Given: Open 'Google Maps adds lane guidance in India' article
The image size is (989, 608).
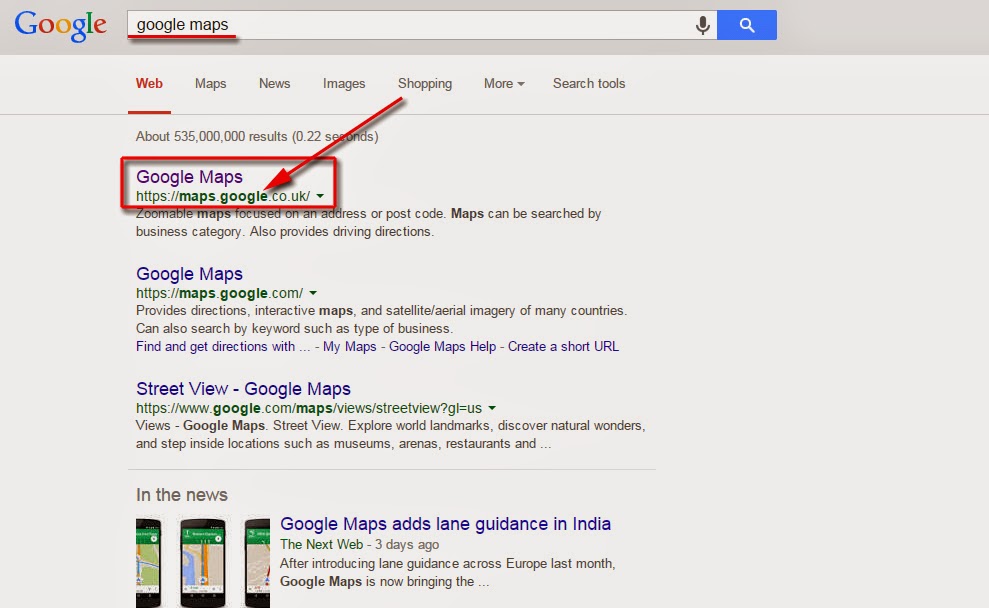Looking at the screenshot, I should click(x=445, y=524).
